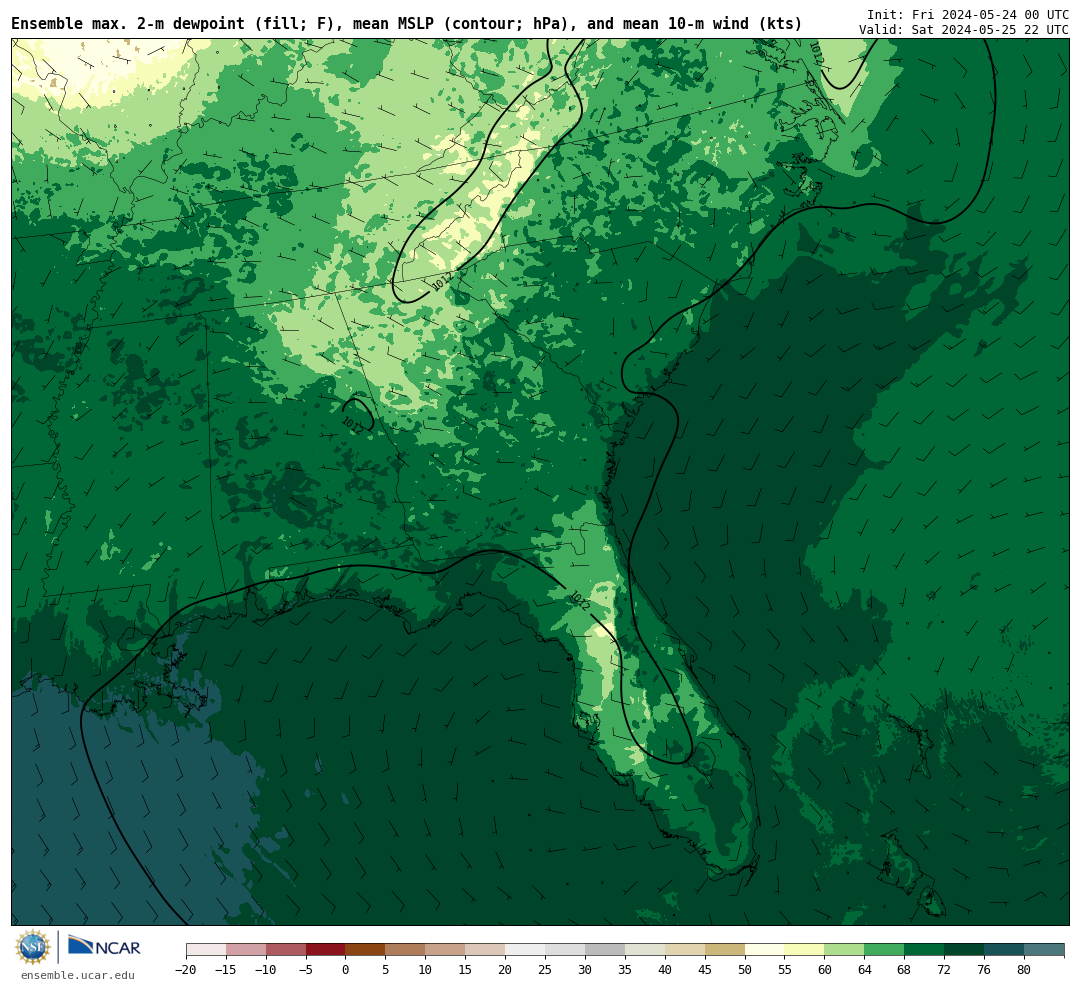Select the map title about ensemble max dewpoint
1080x988 pixels.
click(x=406, y=24)
